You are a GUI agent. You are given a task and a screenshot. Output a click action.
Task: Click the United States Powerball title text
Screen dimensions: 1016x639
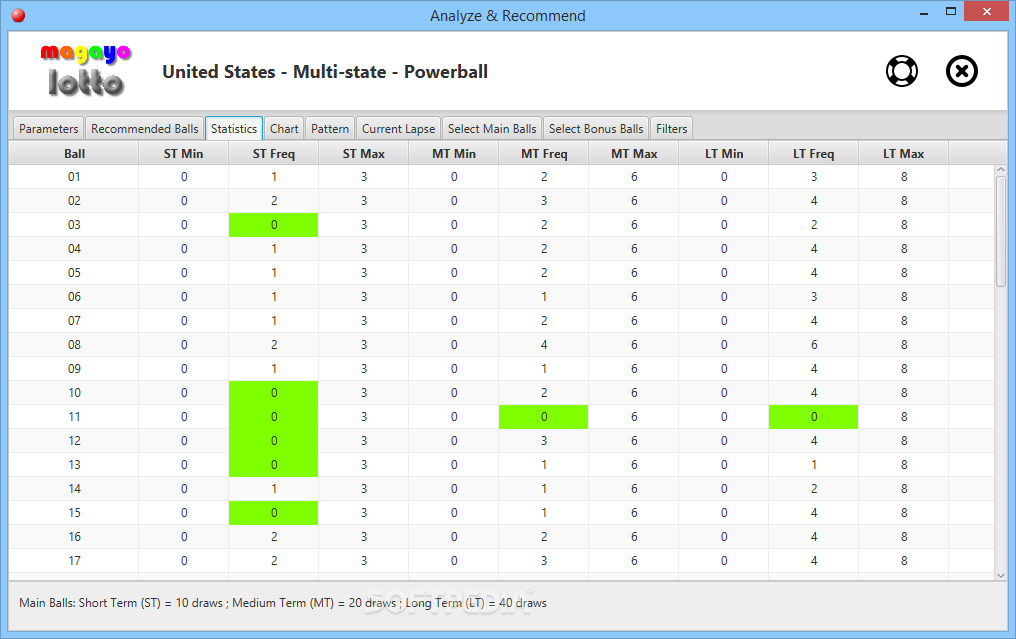(x=325, y=72)
